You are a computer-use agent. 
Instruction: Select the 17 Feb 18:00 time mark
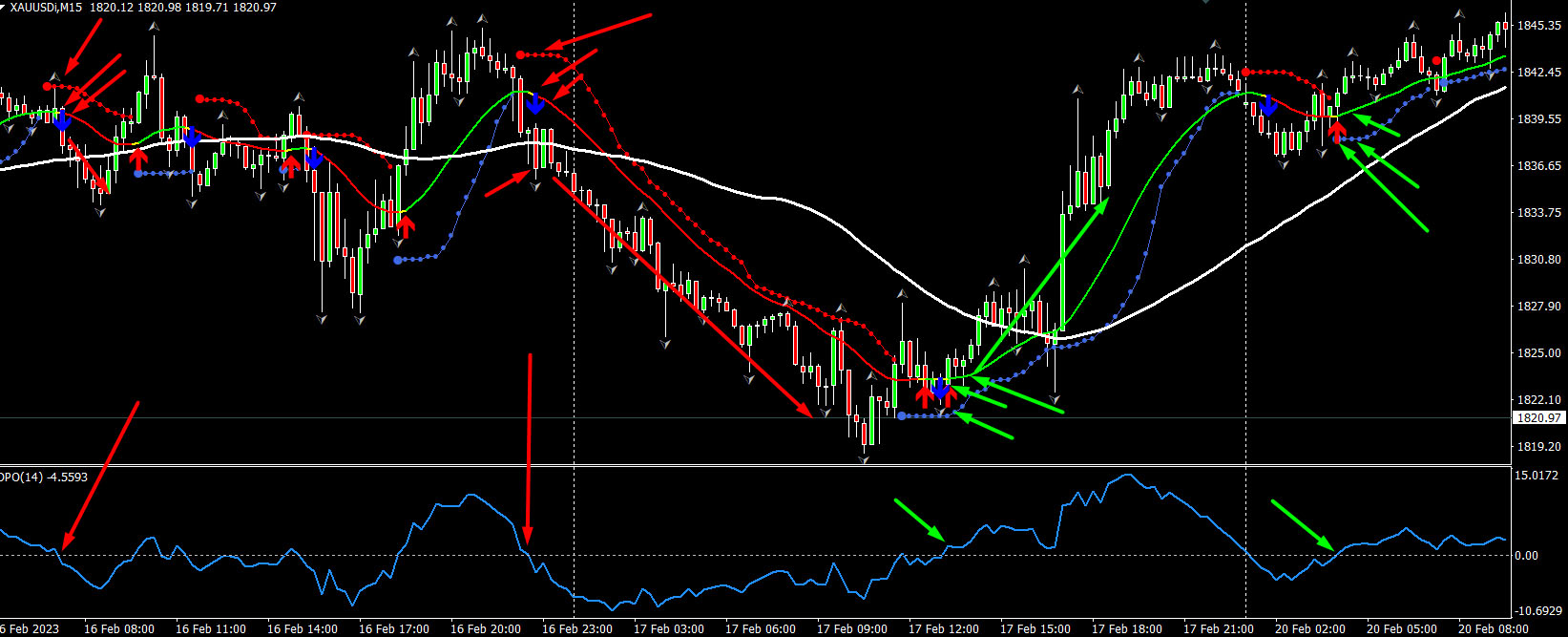[x=1127, y=629]
